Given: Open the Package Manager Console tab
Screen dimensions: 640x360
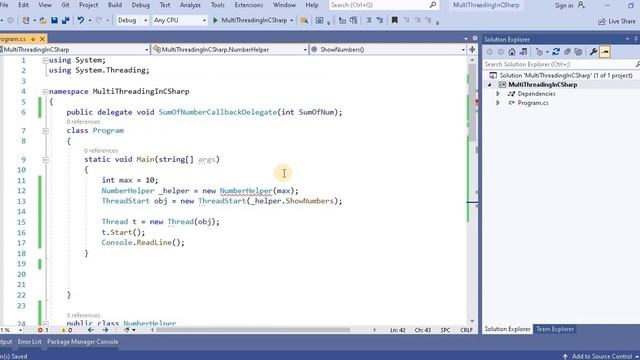Looking at the screenshot, I should pos(82,342).
